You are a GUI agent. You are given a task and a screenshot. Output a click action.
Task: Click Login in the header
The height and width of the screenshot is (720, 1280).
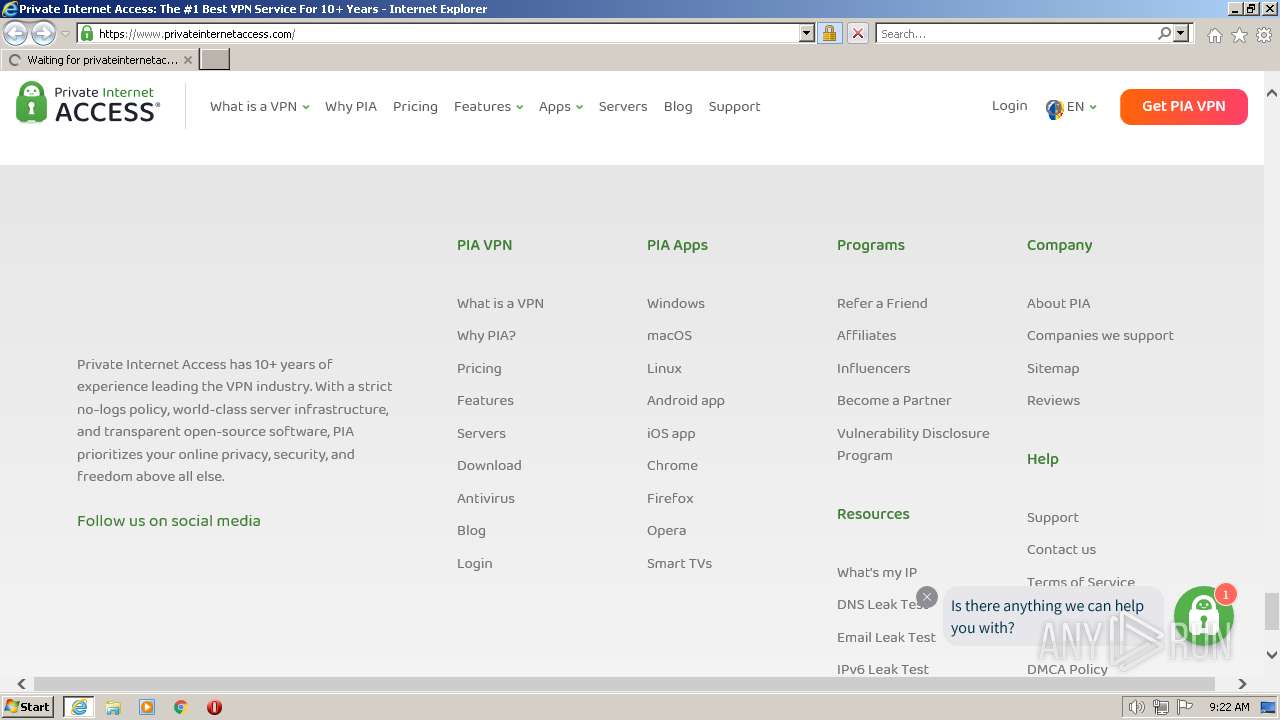[1009, 106]
